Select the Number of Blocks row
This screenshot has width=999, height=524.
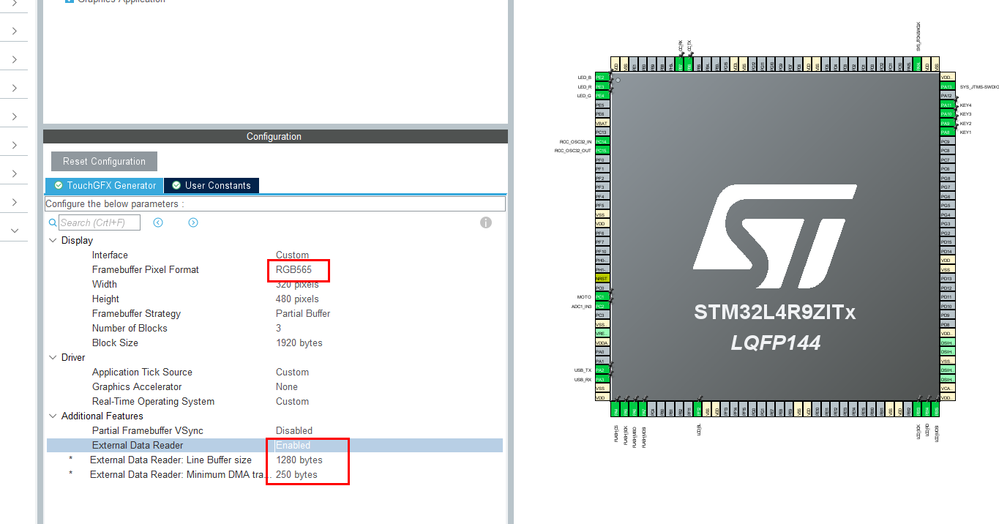click(275, 328)
